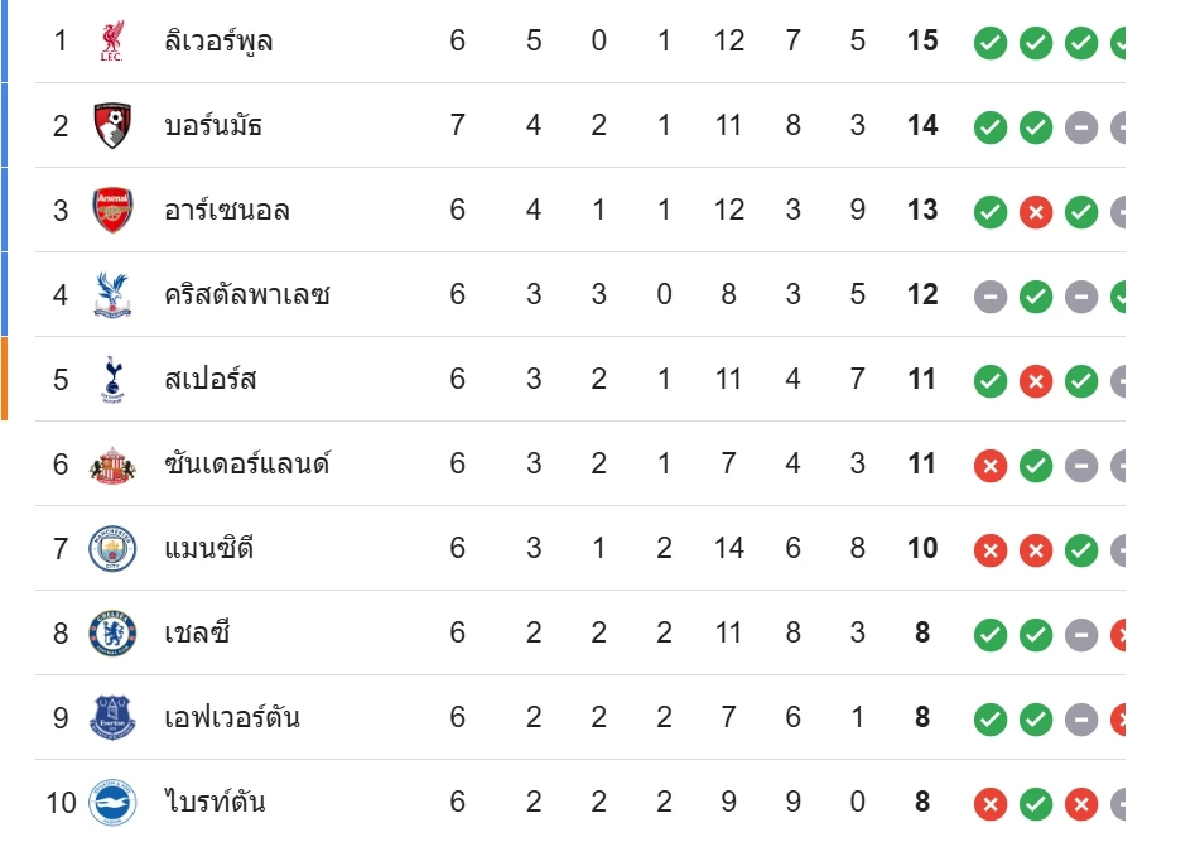Click the Tottenham Spurs club crest
This screenshot has height=842, width=1200.
(111, 379)
